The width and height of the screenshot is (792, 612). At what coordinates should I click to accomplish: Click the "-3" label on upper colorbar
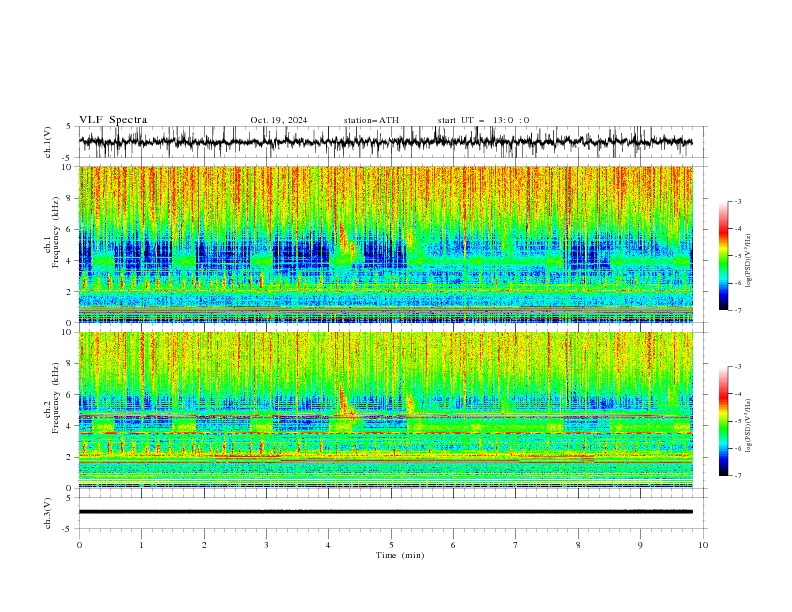[738, 201]
